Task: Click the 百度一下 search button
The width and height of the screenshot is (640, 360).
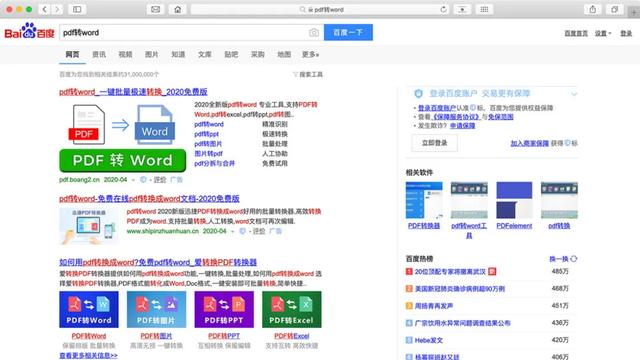Action: (348, 32)
